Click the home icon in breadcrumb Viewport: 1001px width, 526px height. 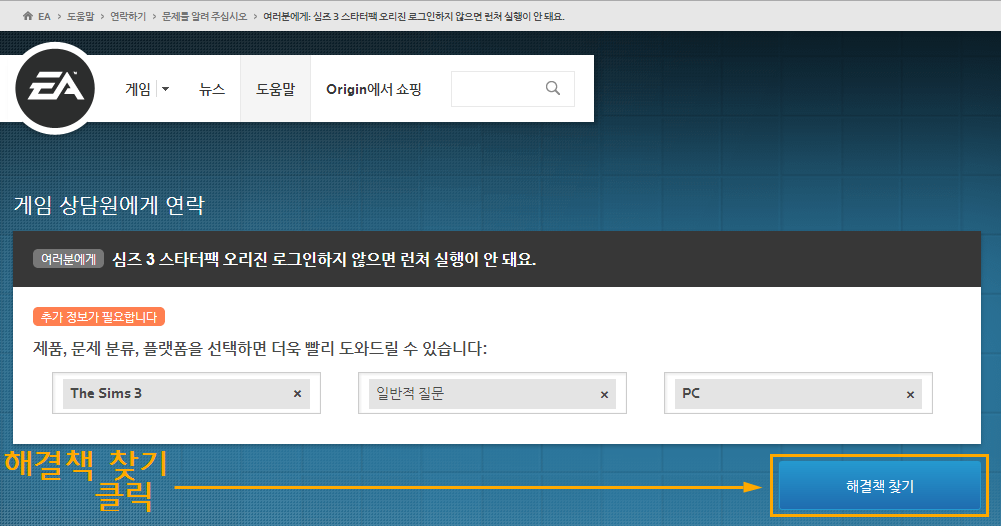pyautogui.click(x=27, y=16)
